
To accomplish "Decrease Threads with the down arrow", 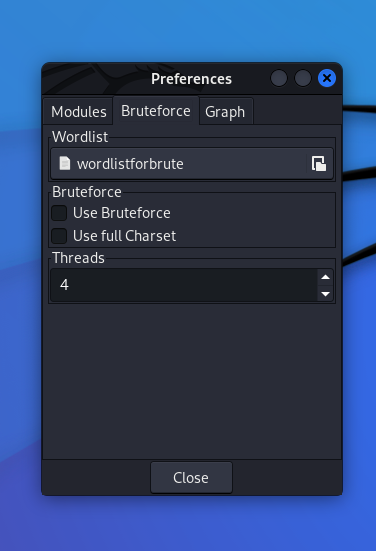I will pyautogui.click(x=325, y=293).
